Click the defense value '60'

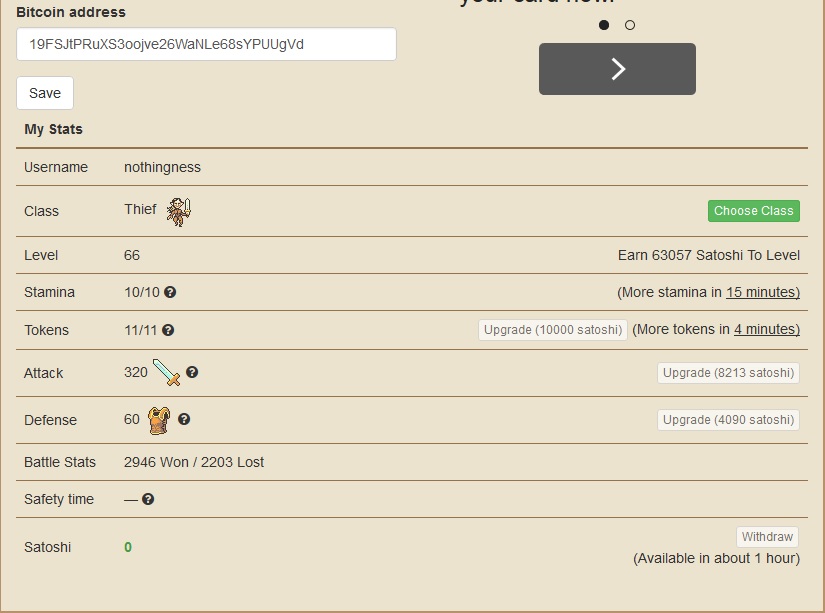[132, 419]
